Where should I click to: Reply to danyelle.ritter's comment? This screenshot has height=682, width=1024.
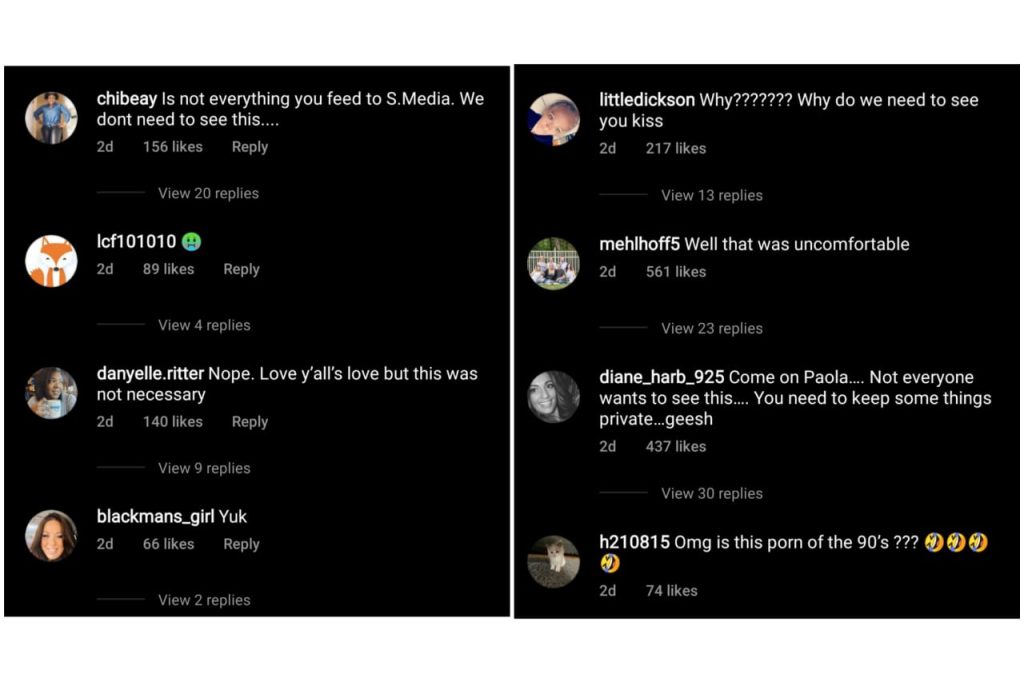(250, 422)
